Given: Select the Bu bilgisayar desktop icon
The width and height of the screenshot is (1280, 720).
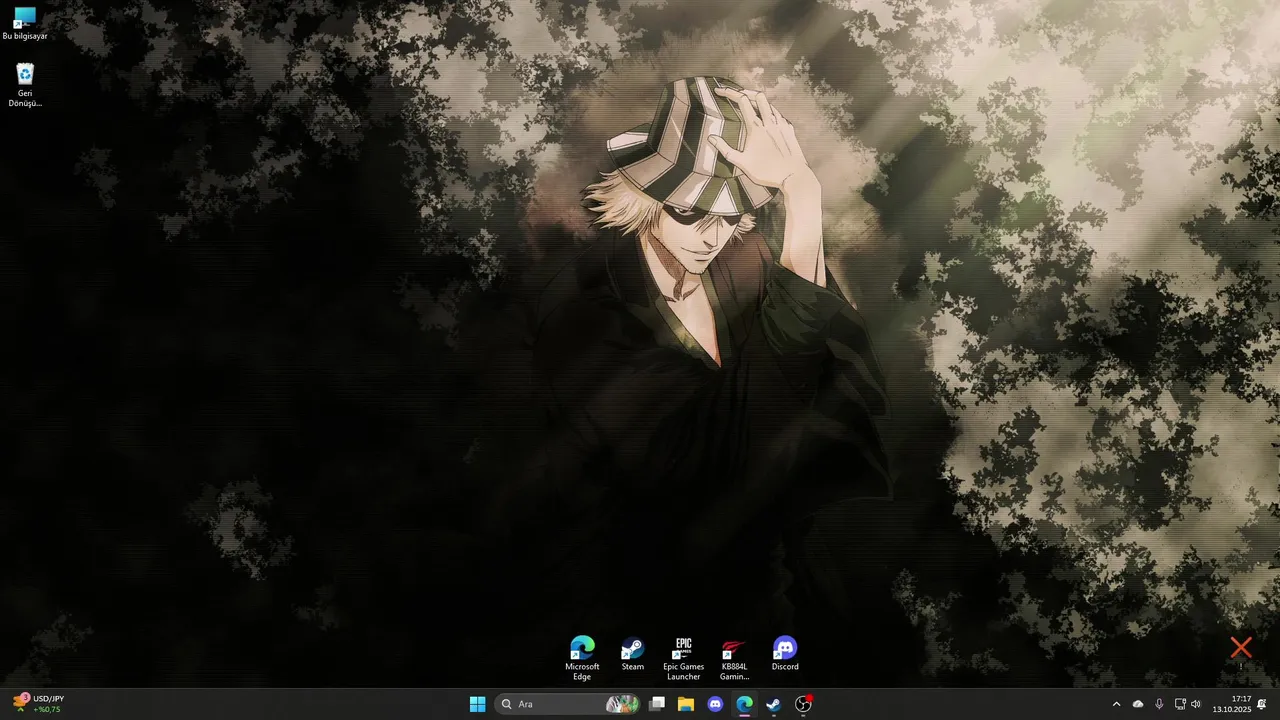Looking at the screenshot, I should coord(25,24).
